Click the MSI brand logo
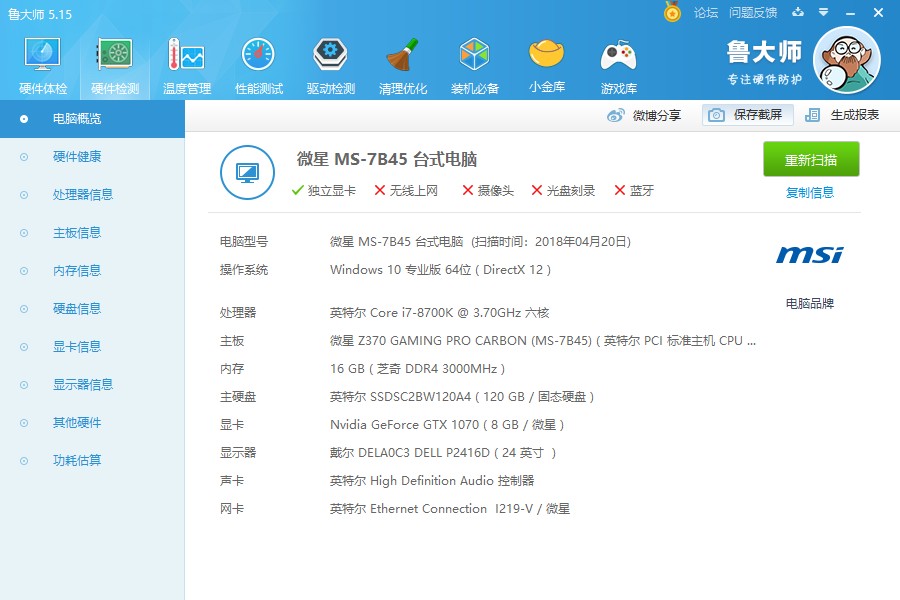This screenshot has height=600, width=900. [809, 254]
